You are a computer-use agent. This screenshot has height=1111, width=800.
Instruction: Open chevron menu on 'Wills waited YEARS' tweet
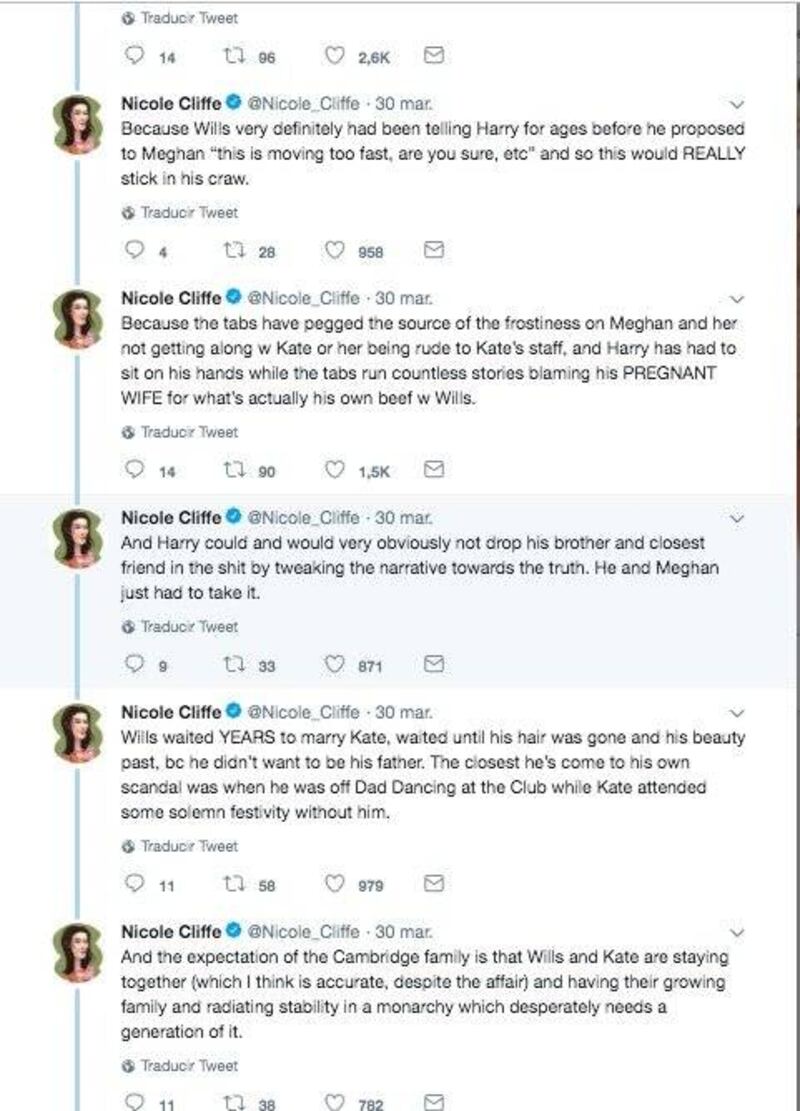pyautogui.click(x=737, y=714)
